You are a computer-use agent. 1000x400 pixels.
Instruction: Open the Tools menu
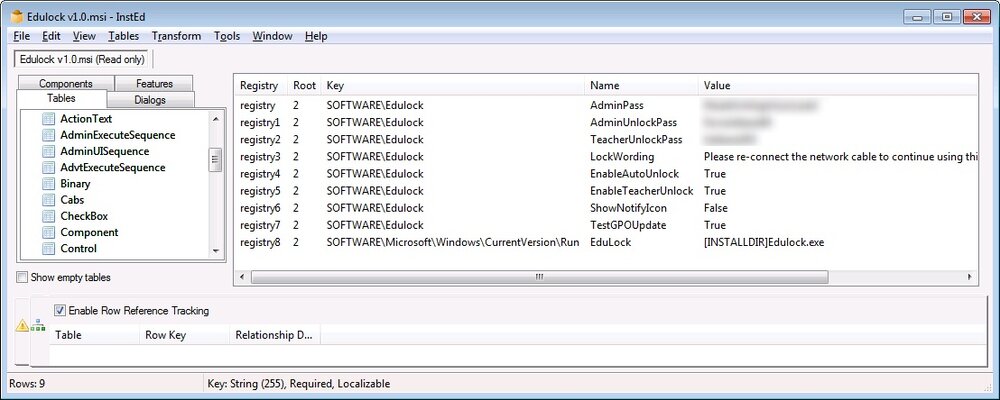227,36
